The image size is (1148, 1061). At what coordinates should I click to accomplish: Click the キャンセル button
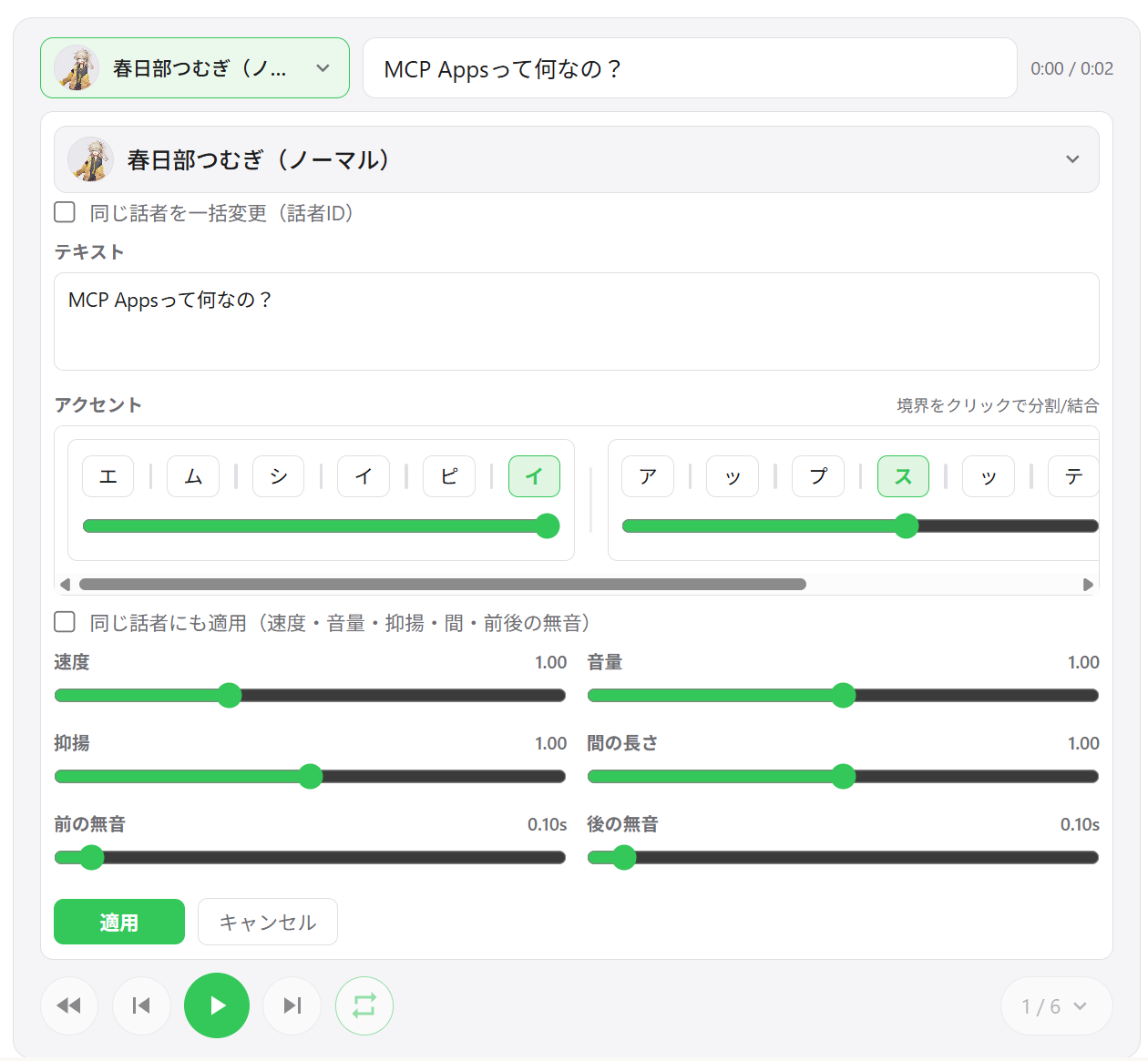point(268,922)
